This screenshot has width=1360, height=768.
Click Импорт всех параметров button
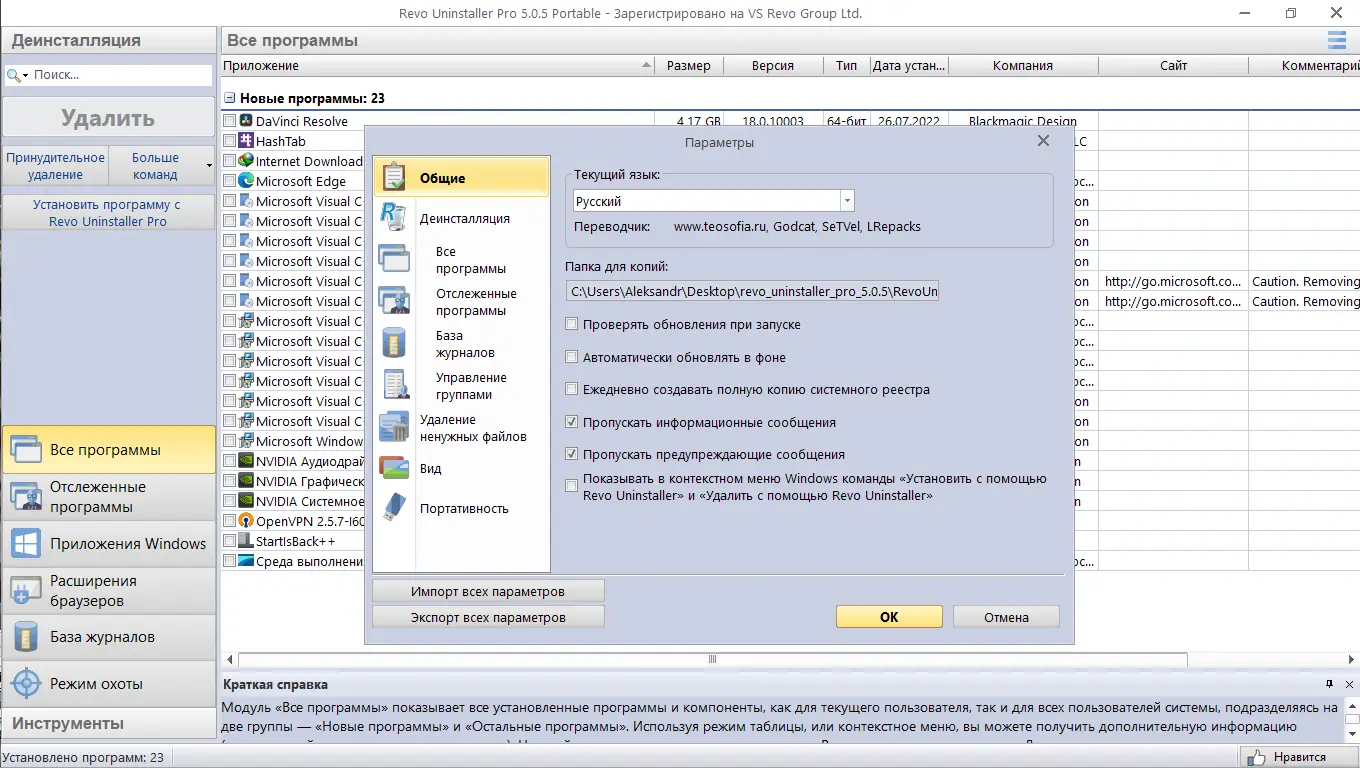[488, 591]
